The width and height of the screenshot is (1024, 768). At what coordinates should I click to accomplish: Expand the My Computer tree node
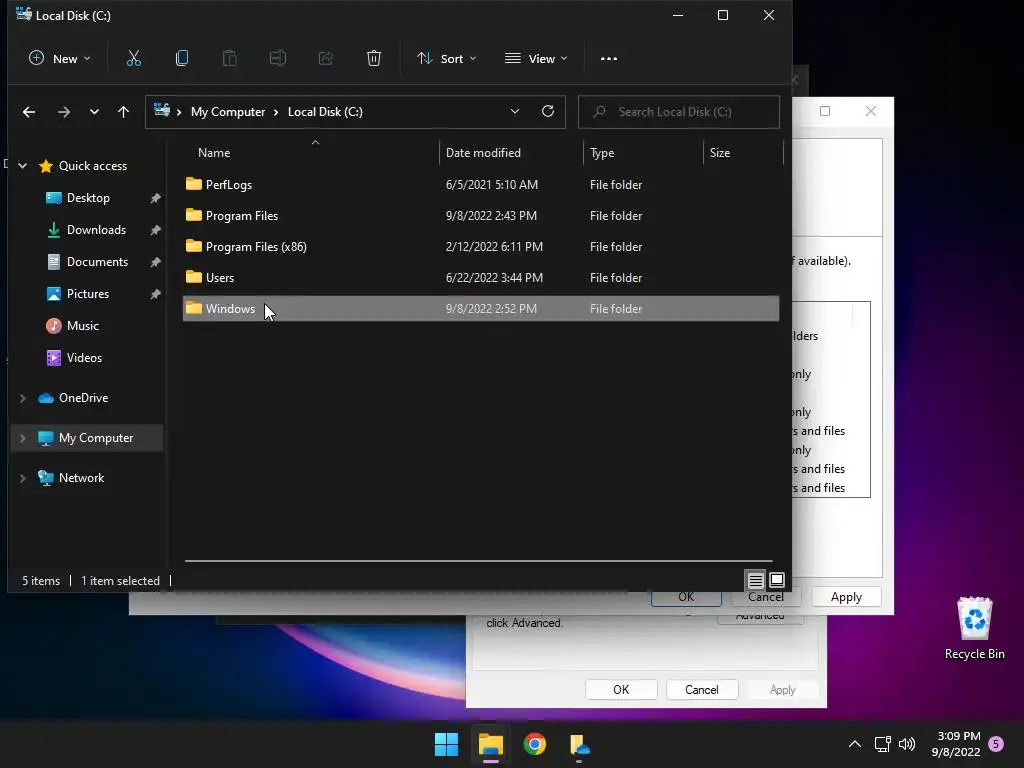pyautogui.click(x=23, y=438)
